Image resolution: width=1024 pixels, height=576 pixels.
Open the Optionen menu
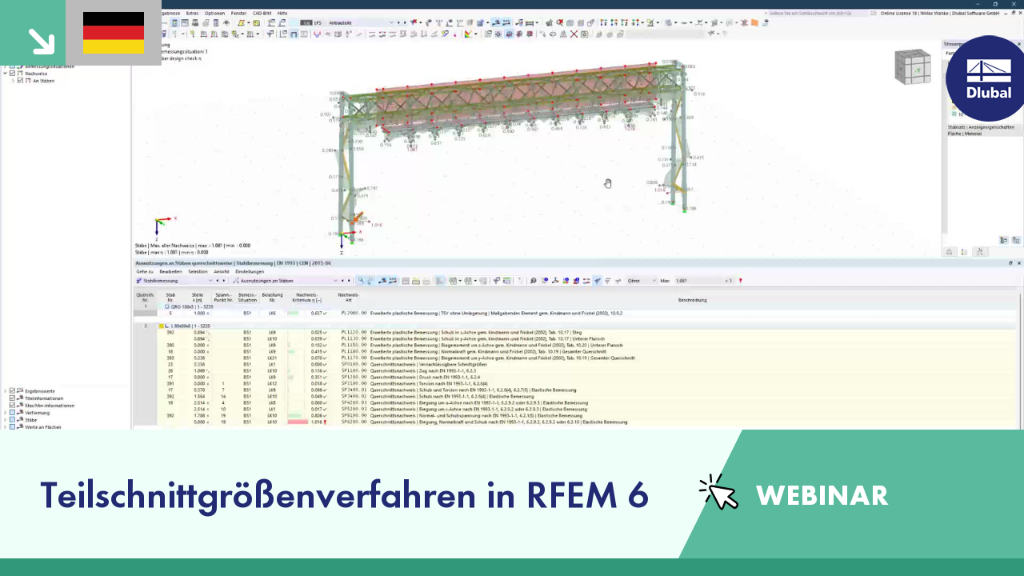click(214, 13)
